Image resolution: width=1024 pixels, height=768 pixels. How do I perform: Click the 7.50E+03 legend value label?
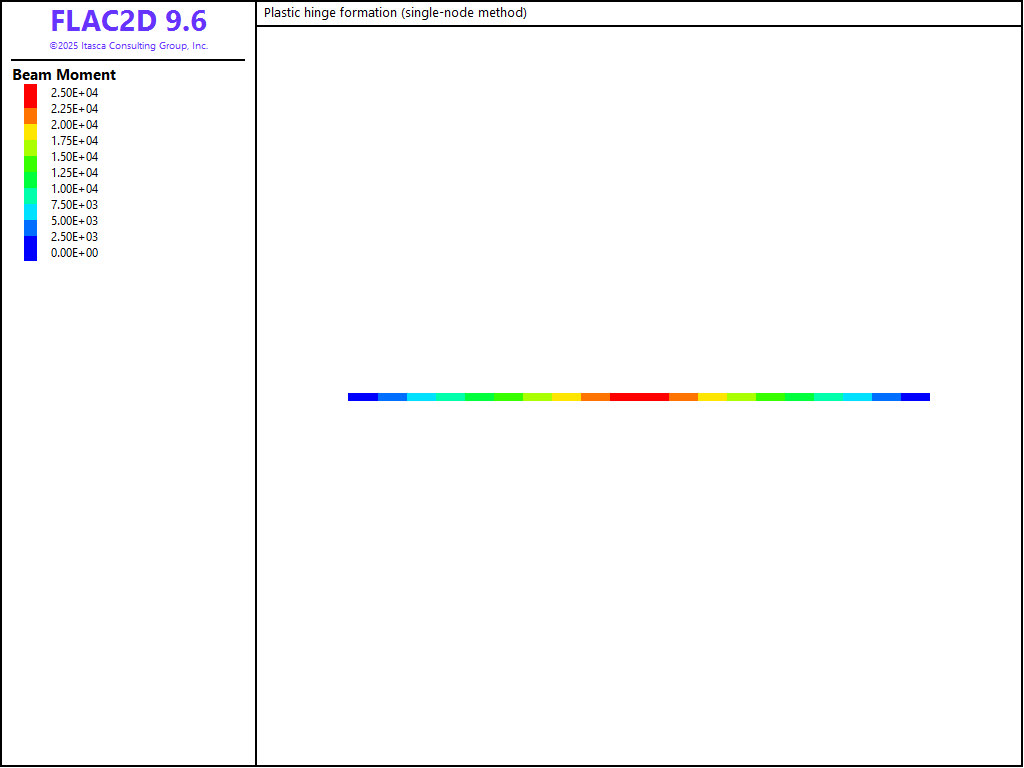point(75,205)
